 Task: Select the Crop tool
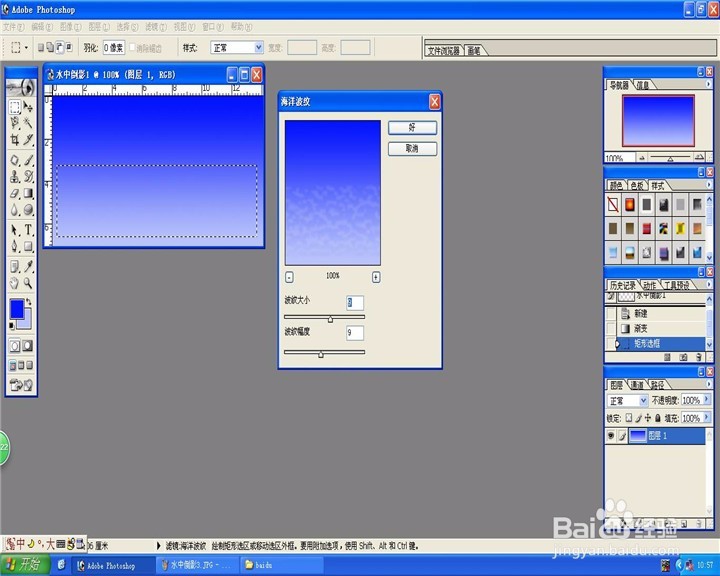[x=15, y=139]
